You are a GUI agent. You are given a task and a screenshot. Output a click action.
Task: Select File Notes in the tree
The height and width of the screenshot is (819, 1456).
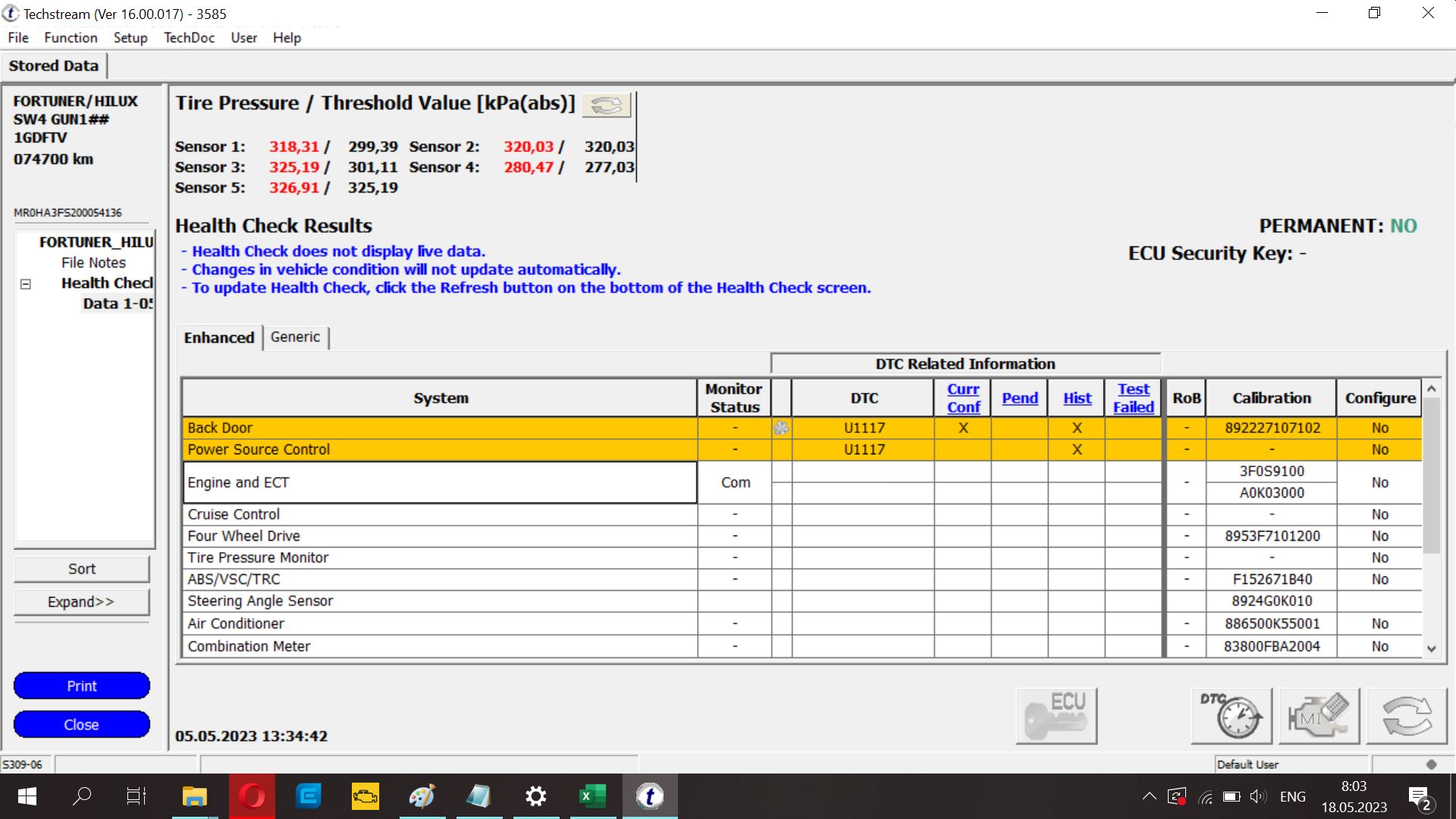(93, 263)
